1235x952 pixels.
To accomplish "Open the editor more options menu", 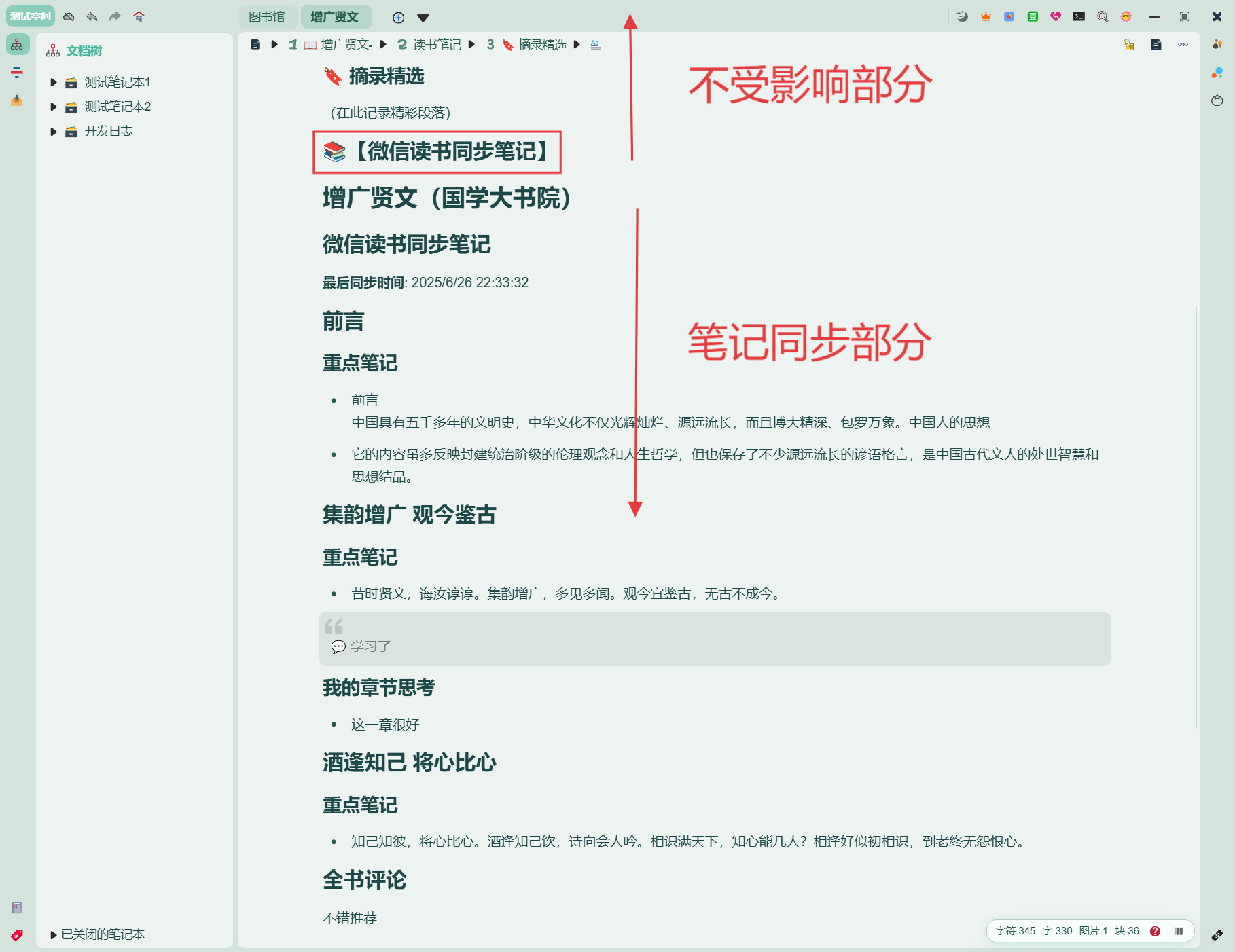I will (x=1183, y=45).
